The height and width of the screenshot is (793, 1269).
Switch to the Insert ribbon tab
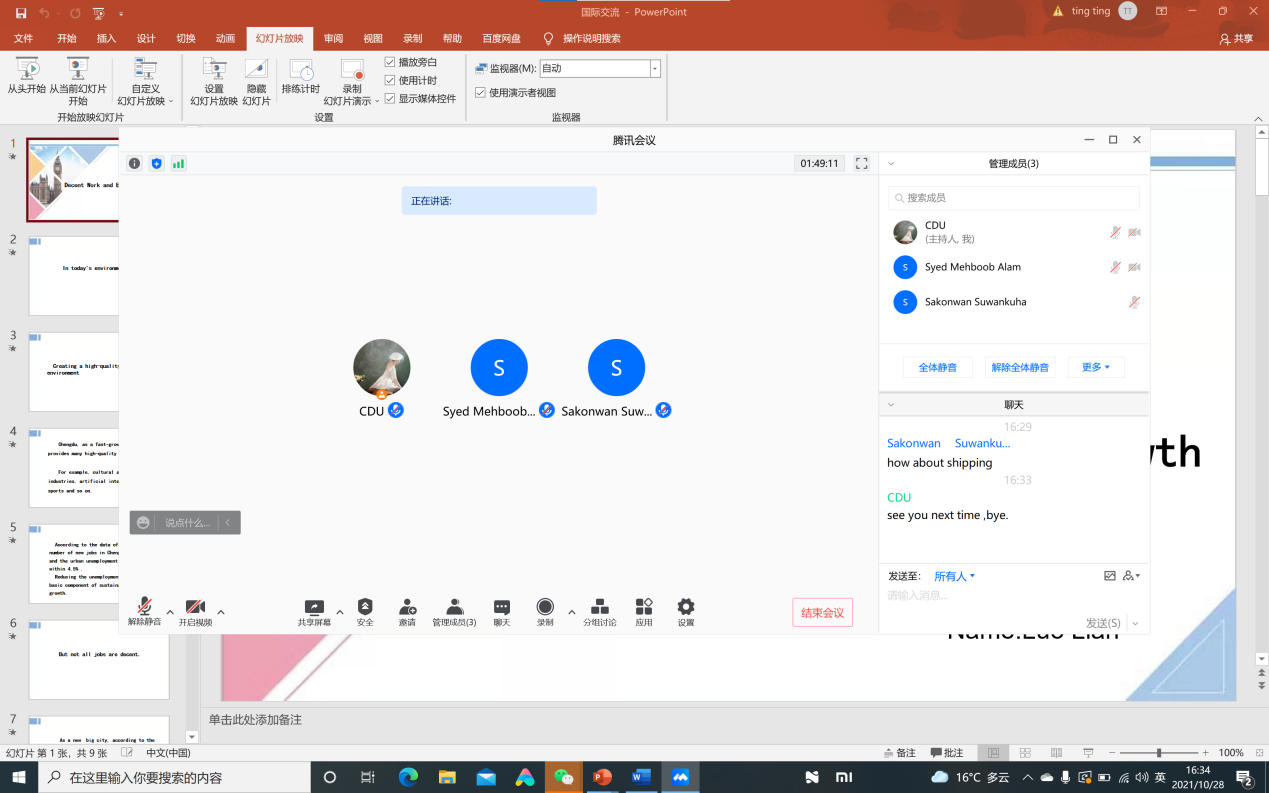click(106, 38)
